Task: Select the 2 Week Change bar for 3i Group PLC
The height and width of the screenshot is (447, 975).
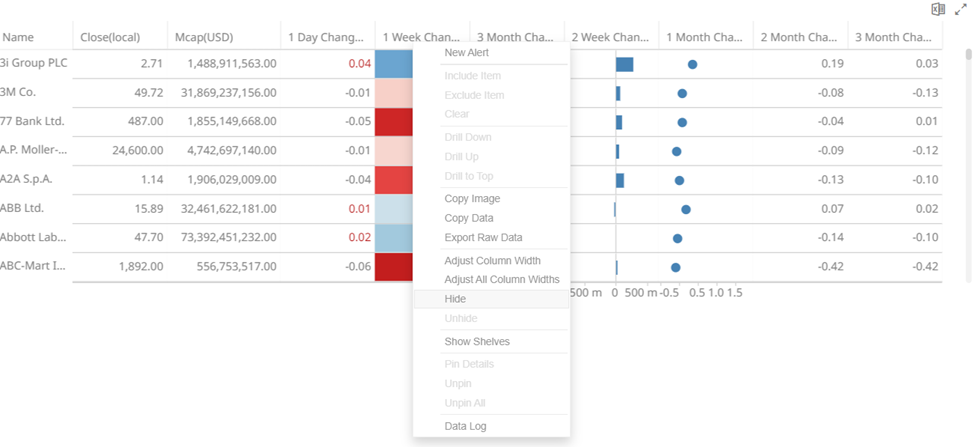Action: tap(624, 64)
